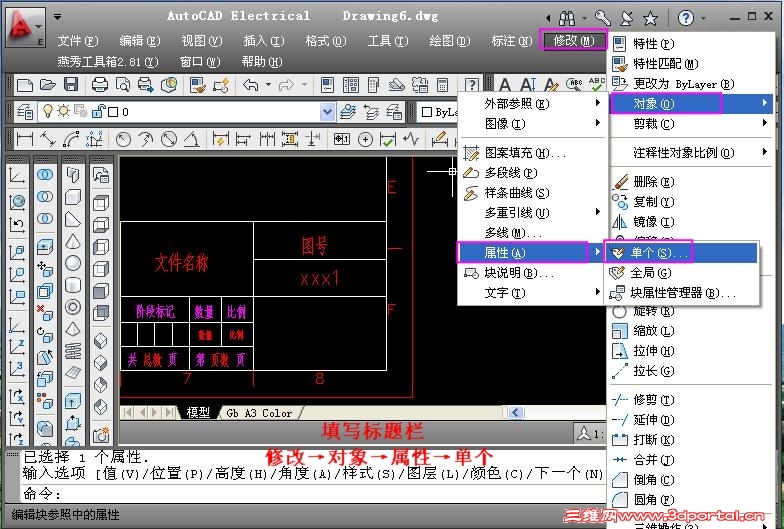The height and width of the screenshot is (529, 784).
Task: Select the Angular dimension tool
Action: tap(192, 138)
